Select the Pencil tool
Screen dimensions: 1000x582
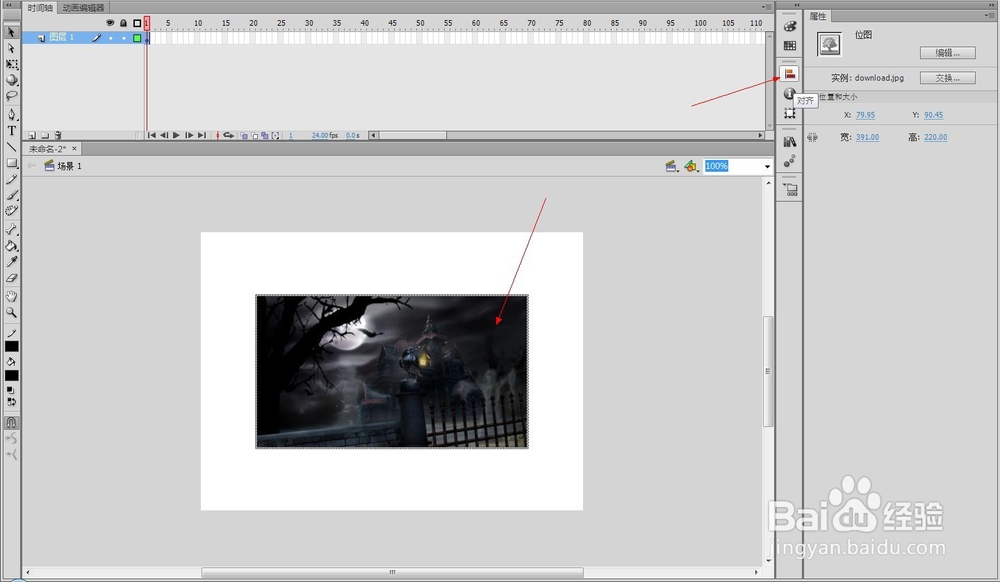(x=11, y=179)
